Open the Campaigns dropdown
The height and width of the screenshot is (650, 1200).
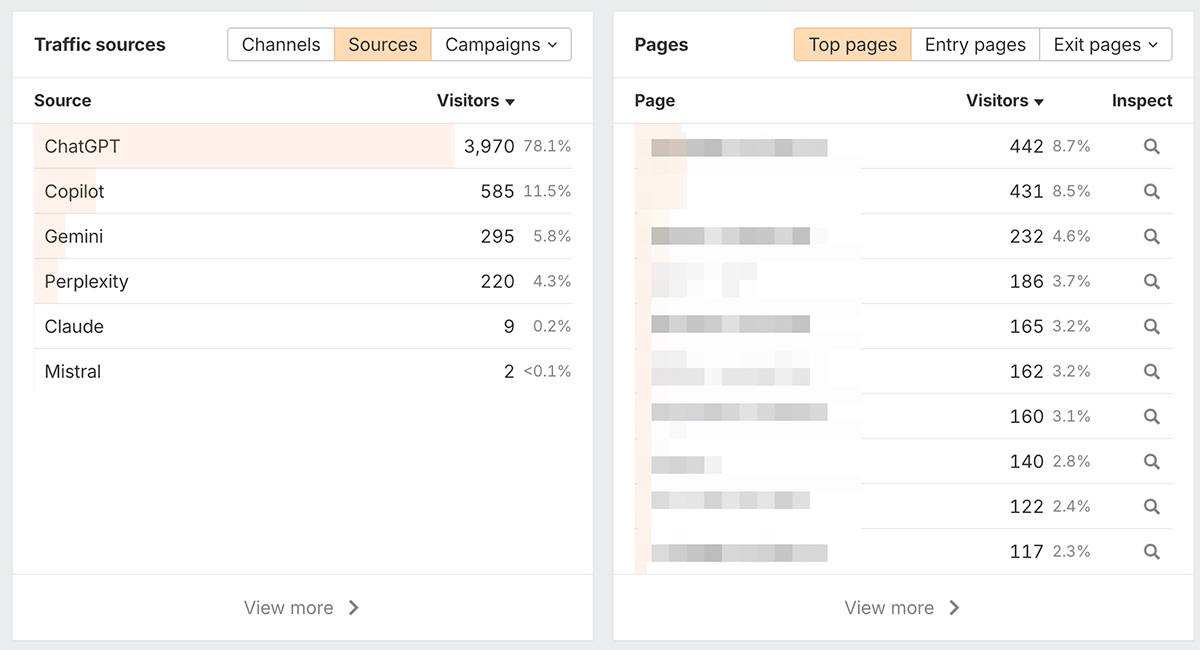(501, 45)
